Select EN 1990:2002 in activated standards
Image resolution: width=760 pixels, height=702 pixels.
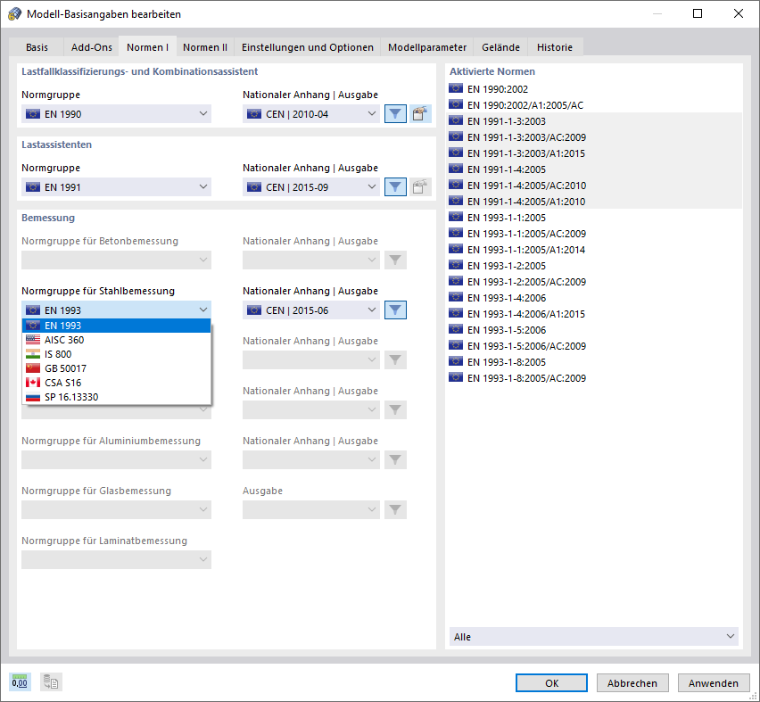(x=594, y=89)
